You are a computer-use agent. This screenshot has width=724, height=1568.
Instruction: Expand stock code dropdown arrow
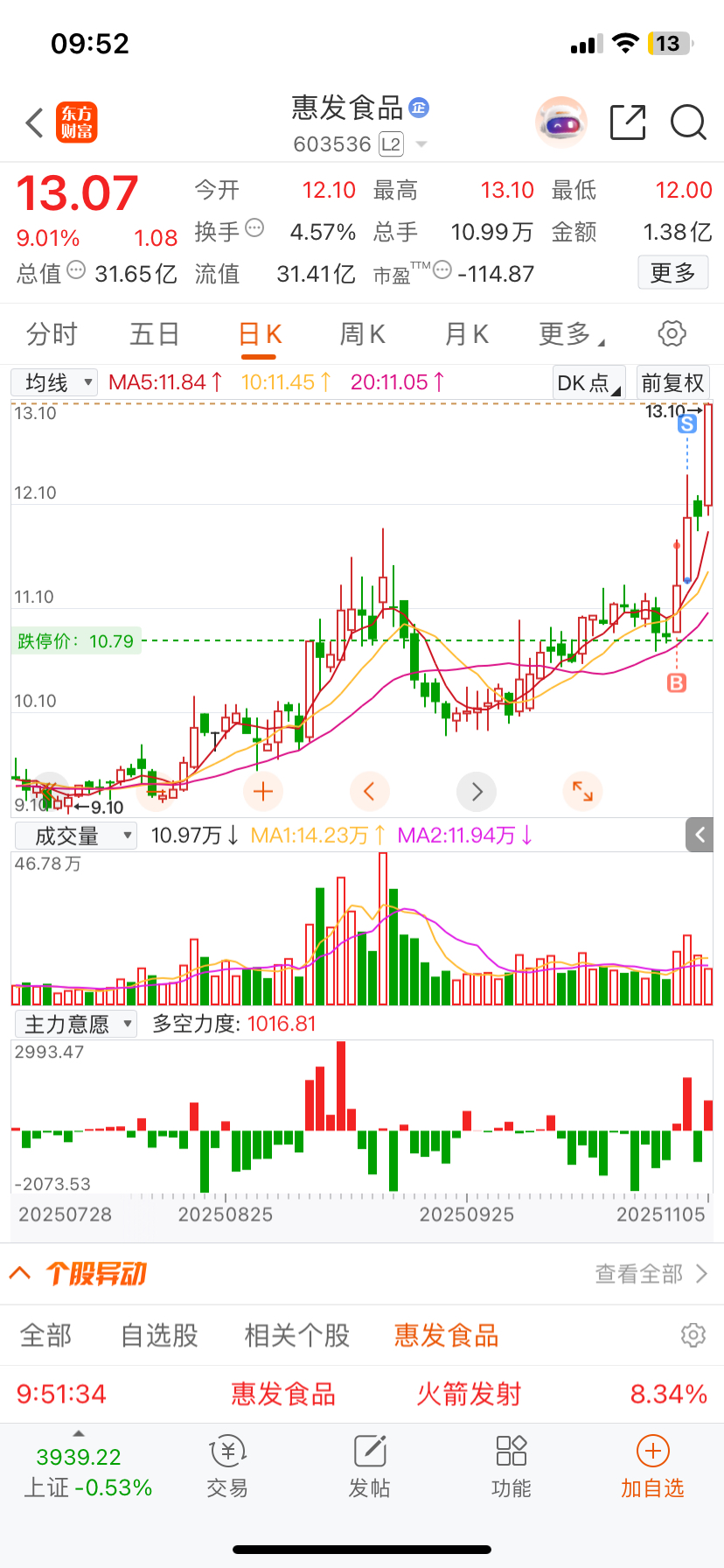421,144
